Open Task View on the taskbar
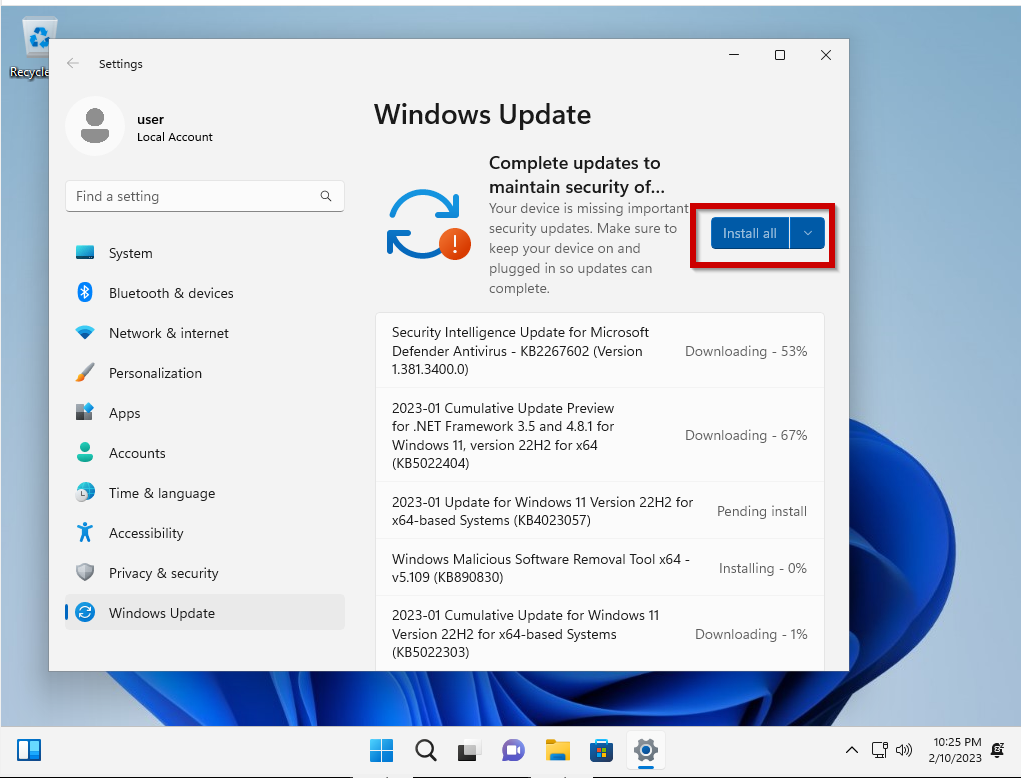The height and width of the screenshot is (778, 1021). tap(469, 751)
